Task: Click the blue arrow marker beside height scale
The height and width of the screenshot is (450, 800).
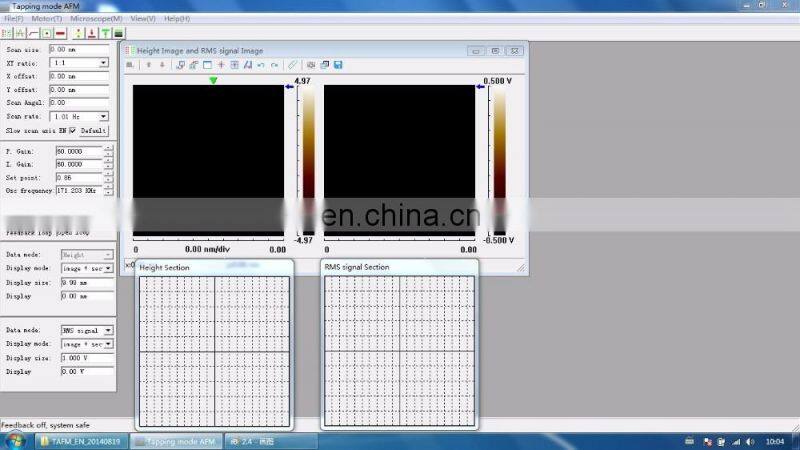Action: [289, 87]
